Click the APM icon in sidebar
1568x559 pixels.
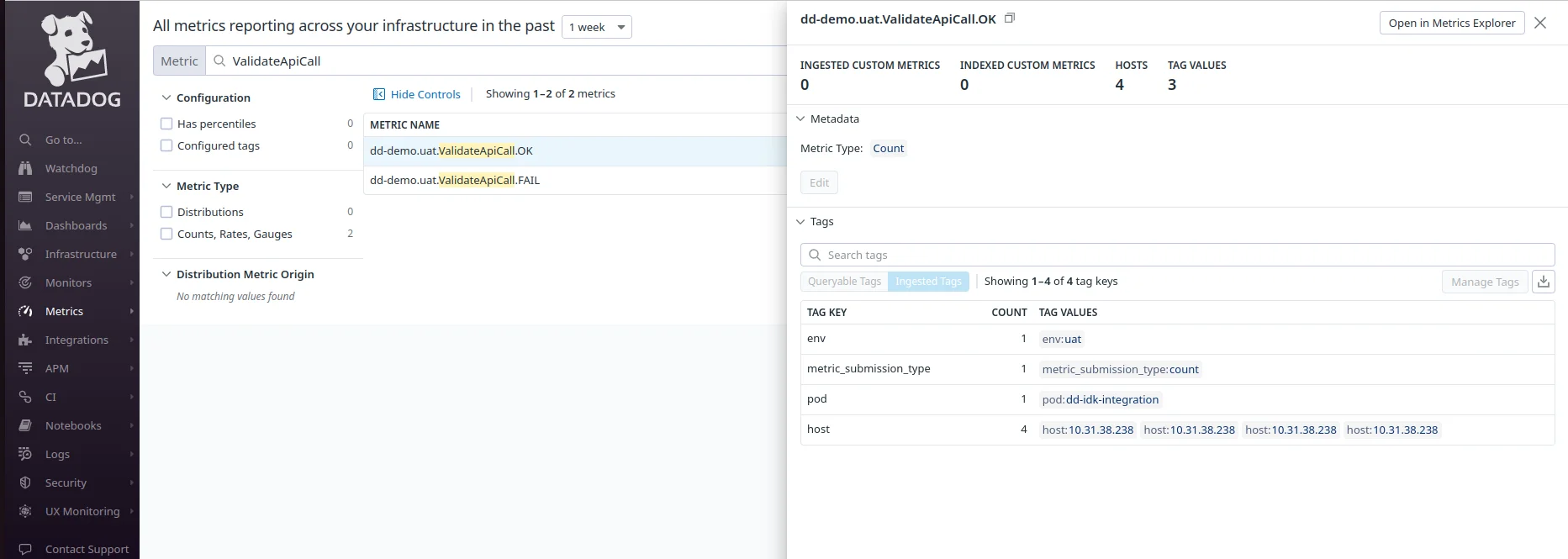[x=25, y=368]
